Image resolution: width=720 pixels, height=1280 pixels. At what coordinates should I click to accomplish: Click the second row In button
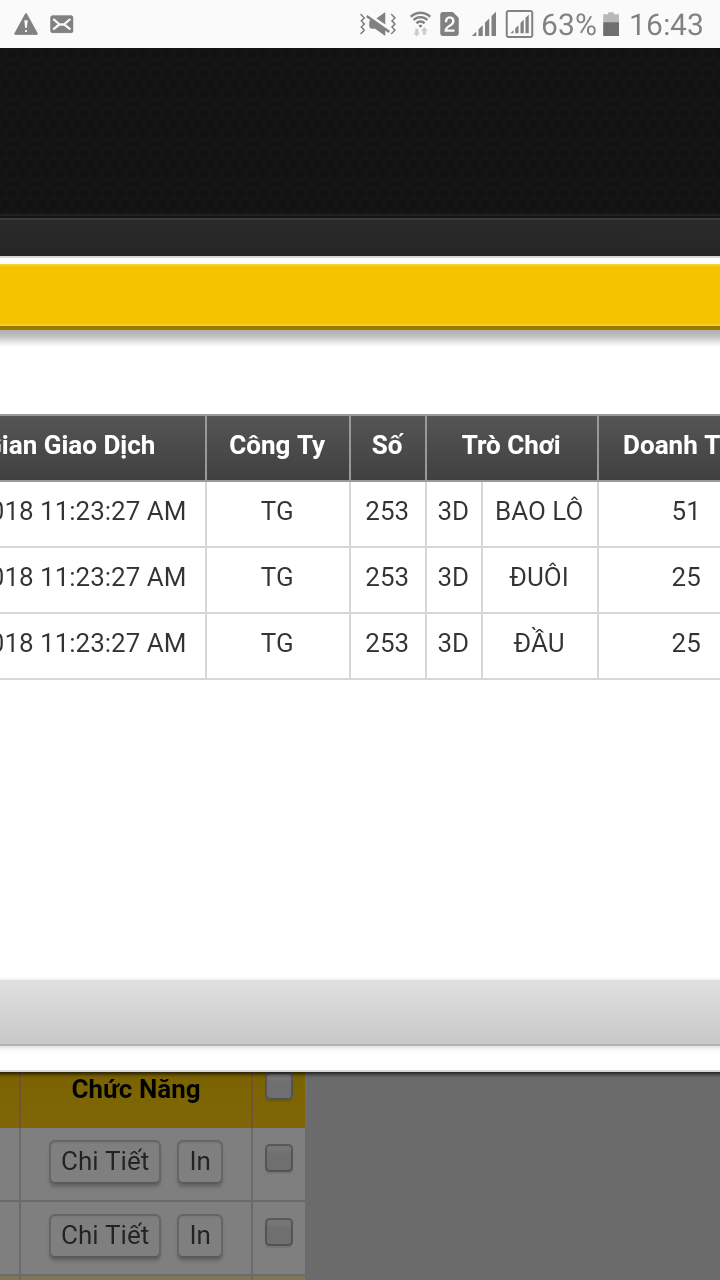[200, 1235]
